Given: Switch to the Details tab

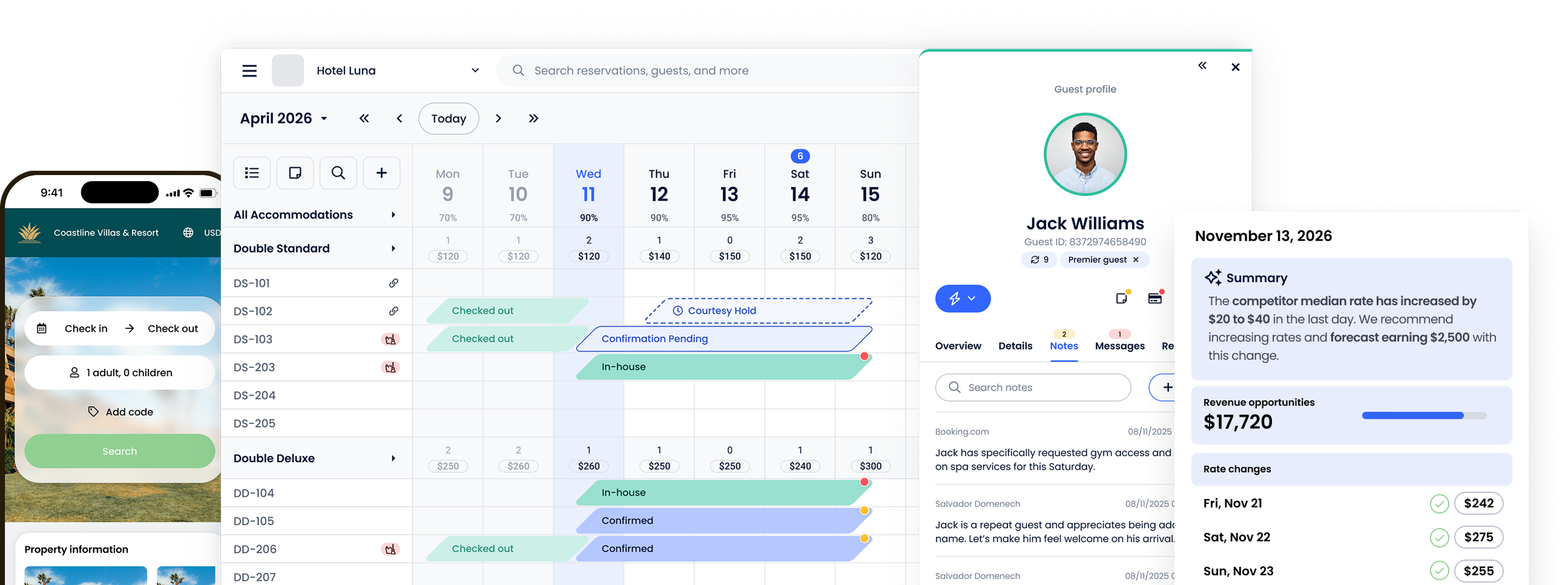Looking at the screenshot, I should (1015, 346).
